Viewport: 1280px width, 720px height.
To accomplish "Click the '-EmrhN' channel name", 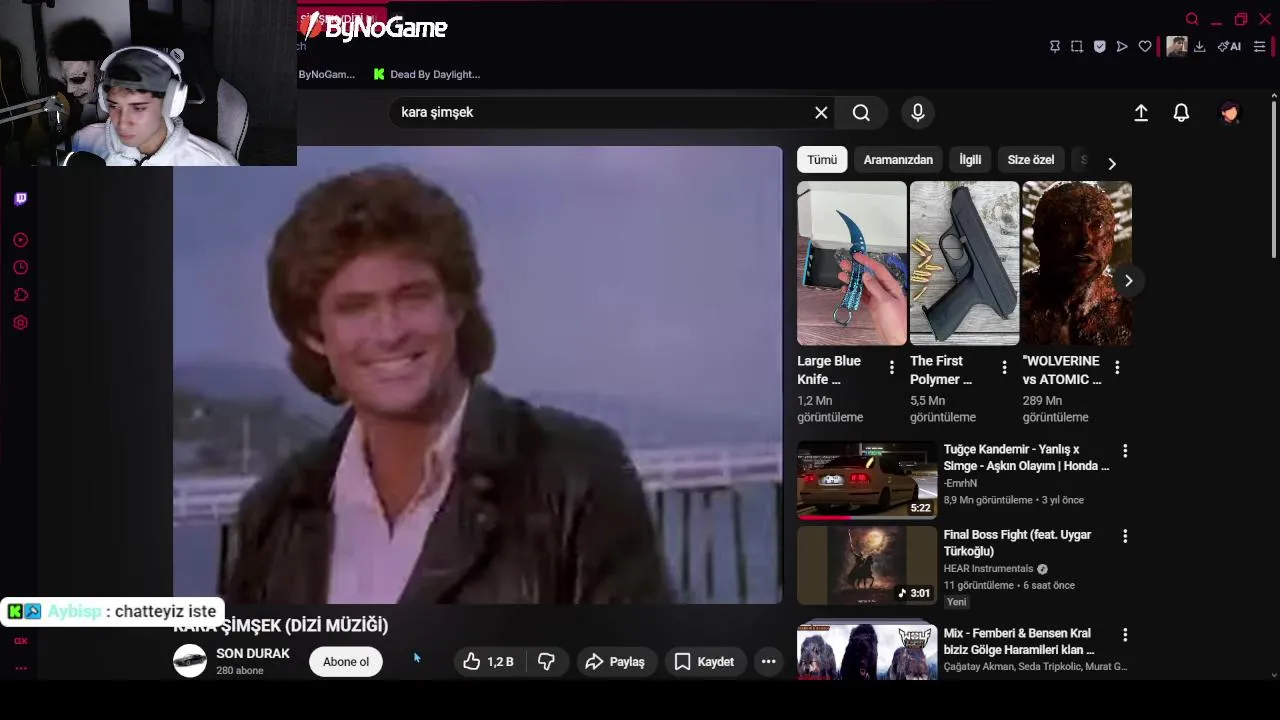I will click(x=960, y=484).
